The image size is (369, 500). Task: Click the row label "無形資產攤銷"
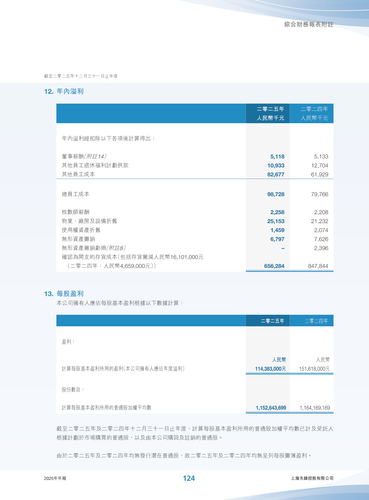coord(78,239)
